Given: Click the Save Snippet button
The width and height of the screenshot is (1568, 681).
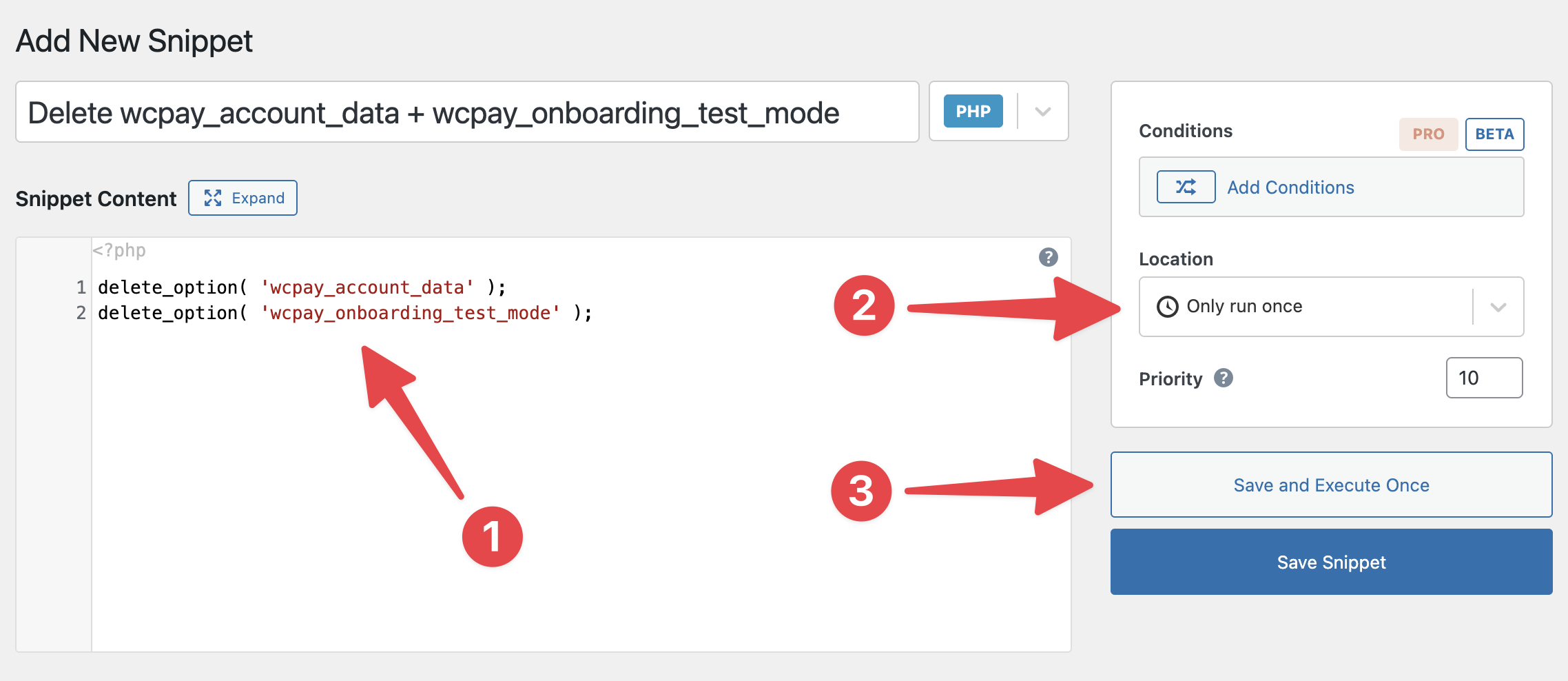Looking at the screenshot, I should [1331, 562].
